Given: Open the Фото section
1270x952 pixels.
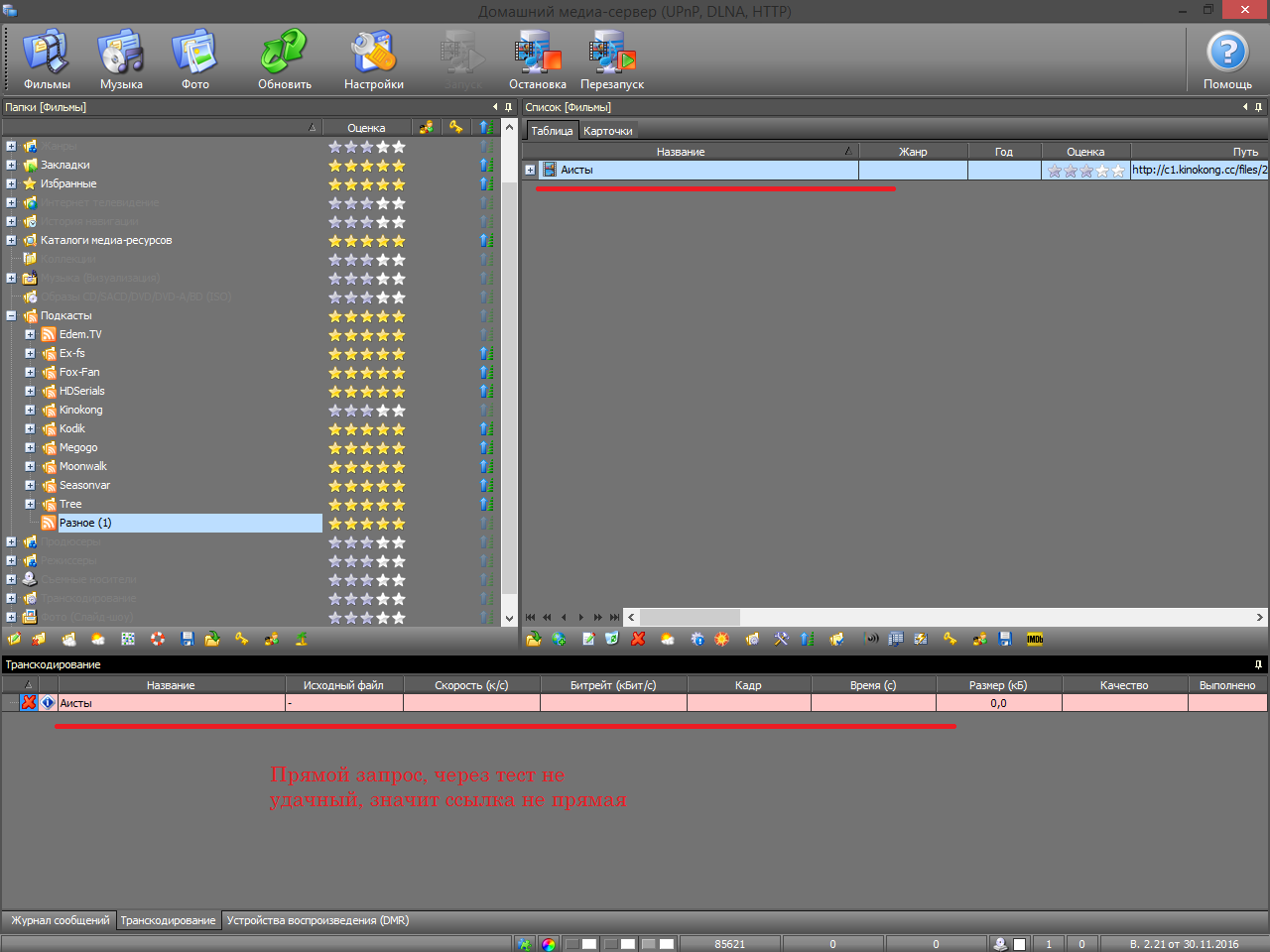Looking at the screenshot, I should point(194,59).
